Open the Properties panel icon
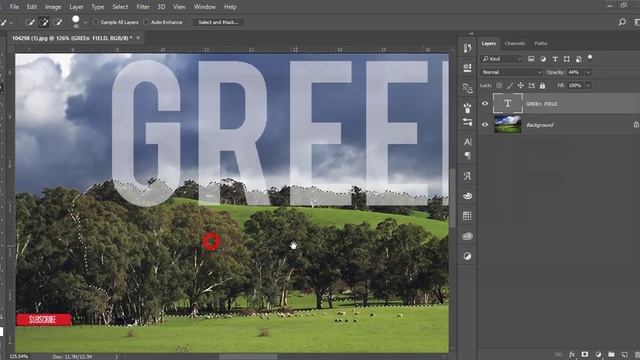This screenshot has width=640, height=360. click(x=467, y=67)
